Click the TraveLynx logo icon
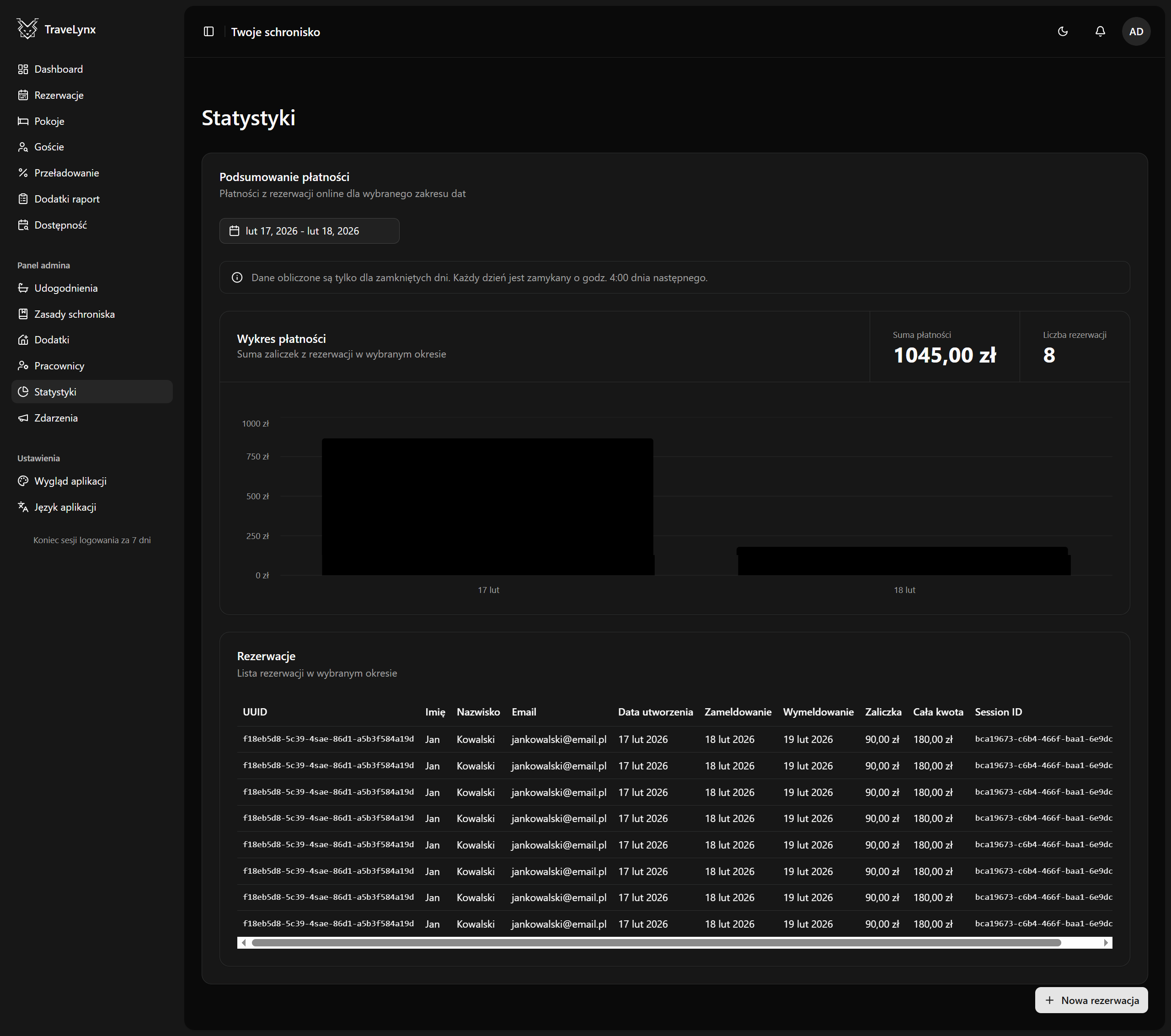The width and height of the screenshot is (1171, 1036). point(27,29)
